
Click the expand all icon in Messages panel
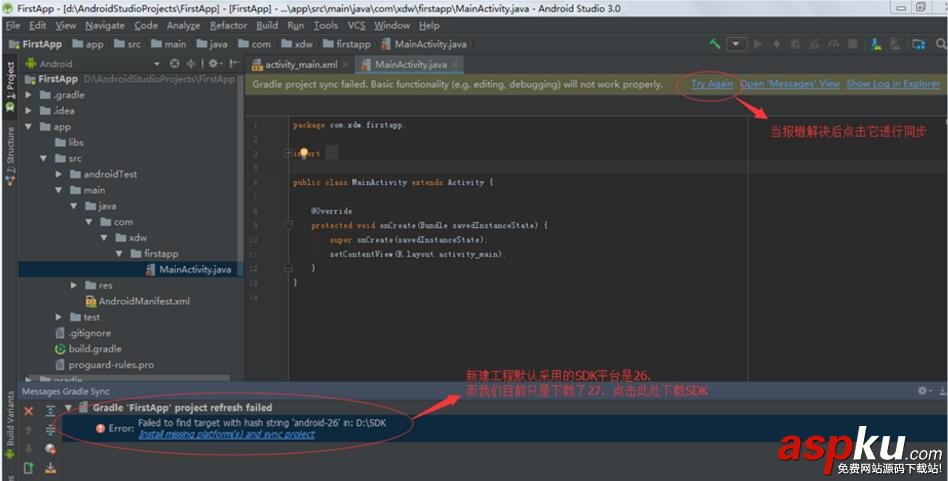point(50,411)
